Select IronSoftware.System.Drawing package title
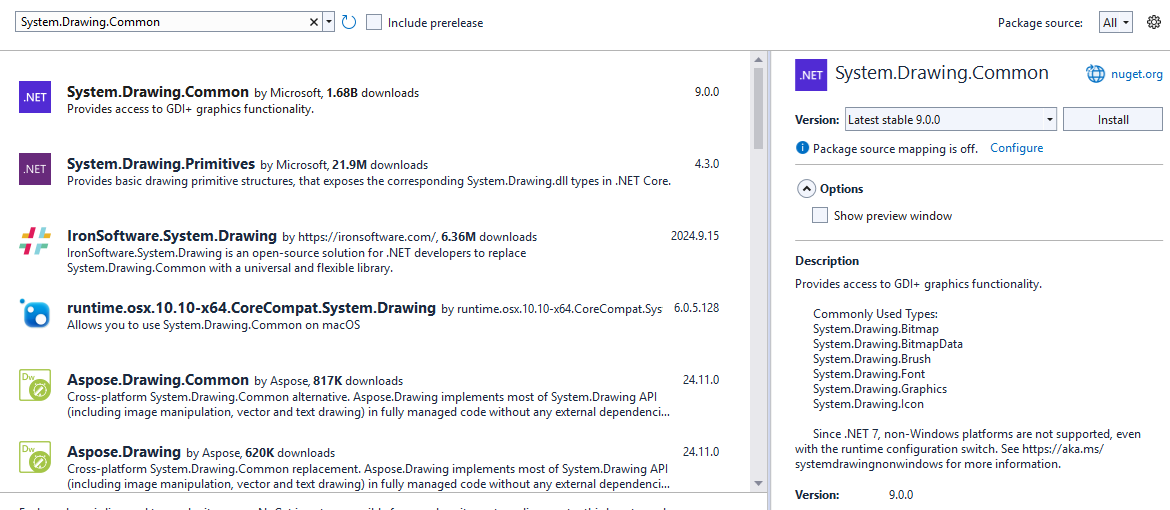This screenshot has height=510, width=1170. click(x=172, y=236)
